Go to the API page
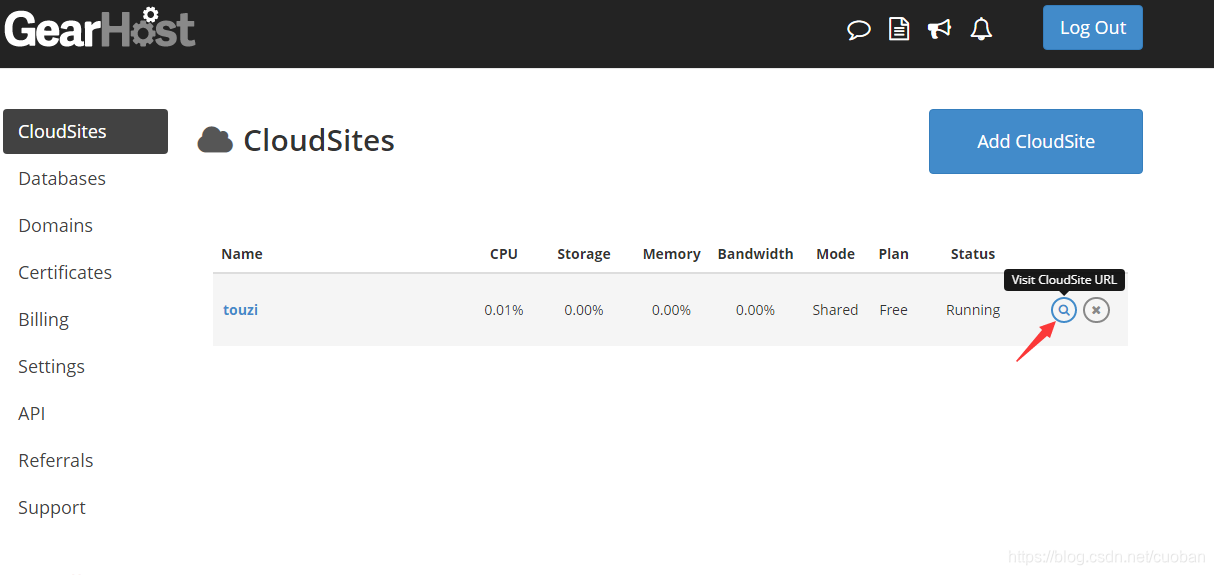Image resolution: width=1214 pixels, height=575 pixels. click(31, 414)
